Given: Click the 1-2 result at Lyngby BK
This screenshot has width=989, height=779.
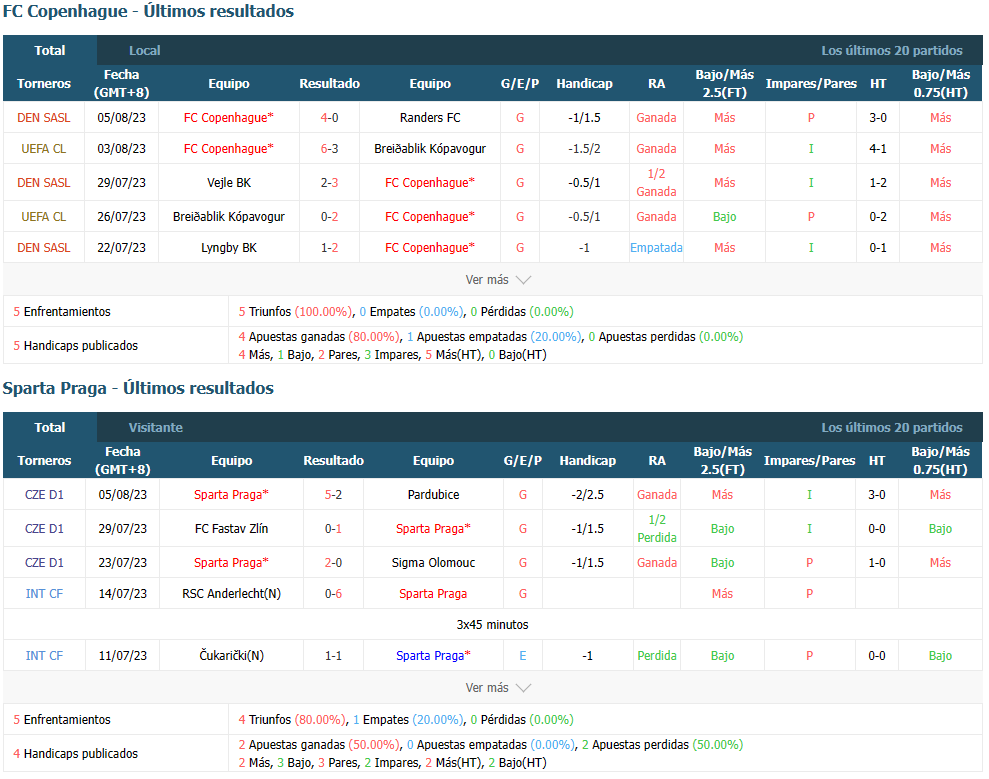Looking at the screenshot, I should pos(329,248).
